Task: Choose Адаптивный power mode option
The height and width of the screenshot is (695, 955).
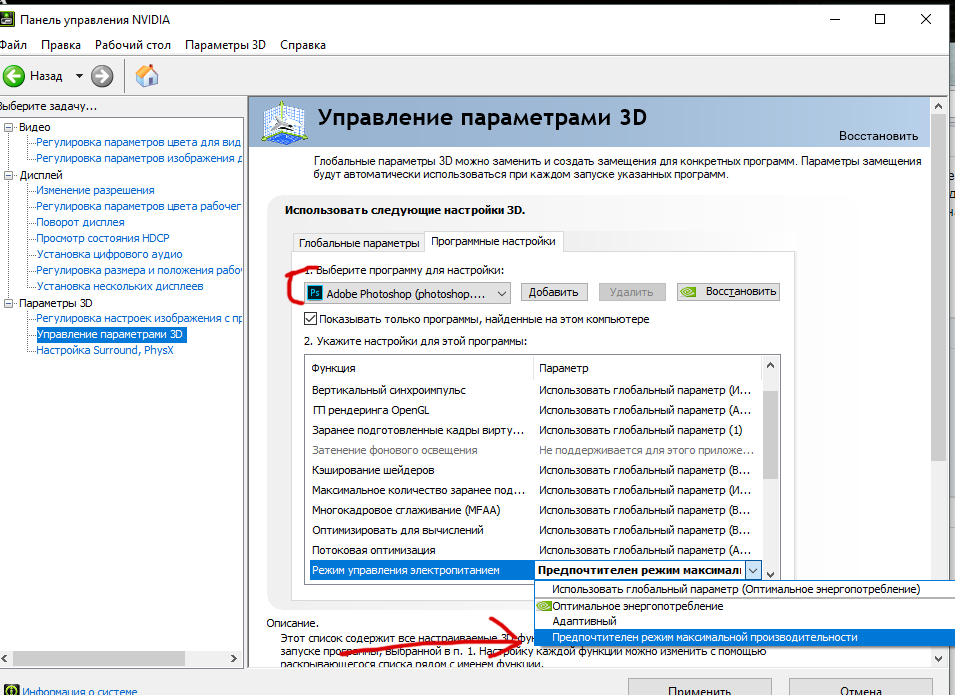Action: pos(744,621)
